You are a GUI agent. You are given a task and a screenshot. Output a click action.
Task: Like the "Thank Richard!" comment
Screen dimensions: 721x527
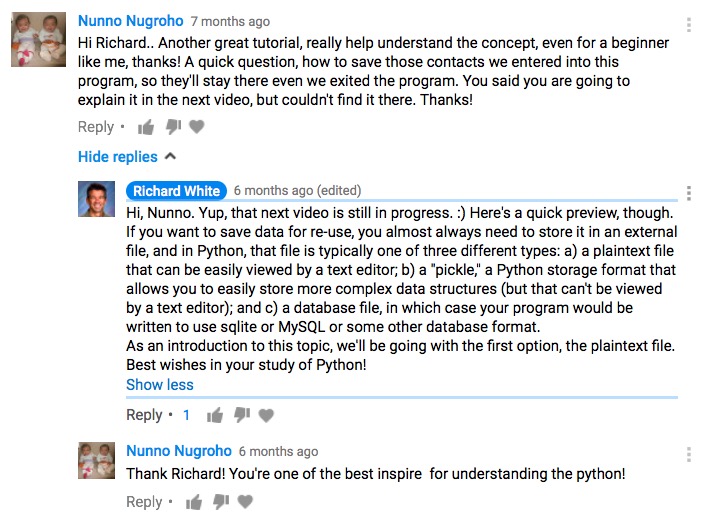[194, 502]
